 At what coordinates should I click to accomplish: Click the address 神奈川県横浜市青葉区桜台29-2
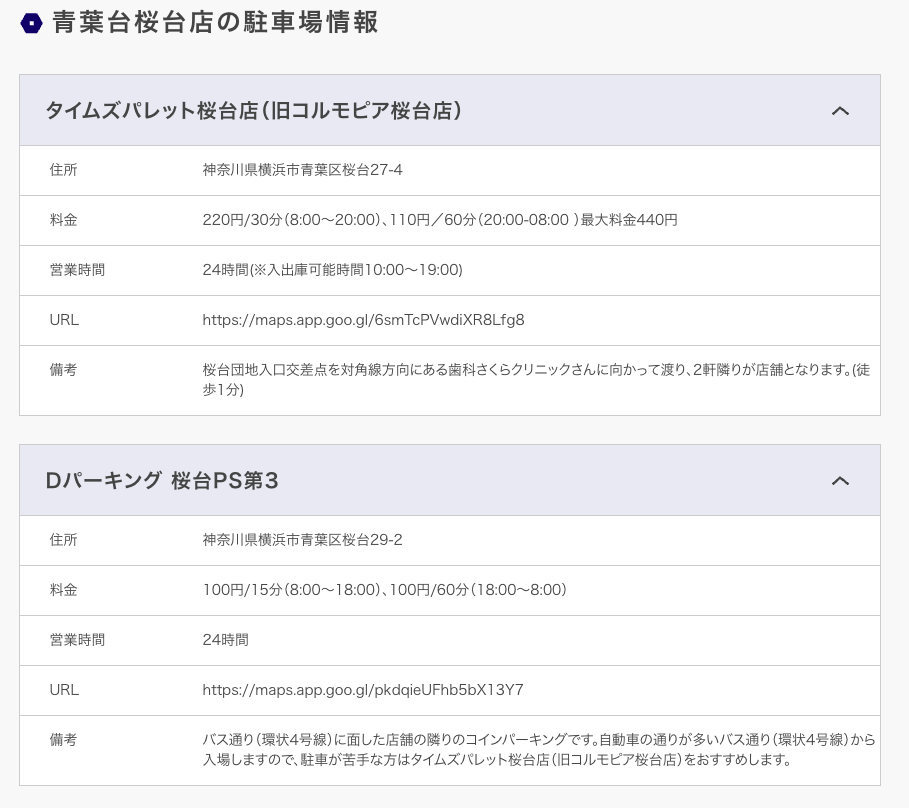(302, 540)
